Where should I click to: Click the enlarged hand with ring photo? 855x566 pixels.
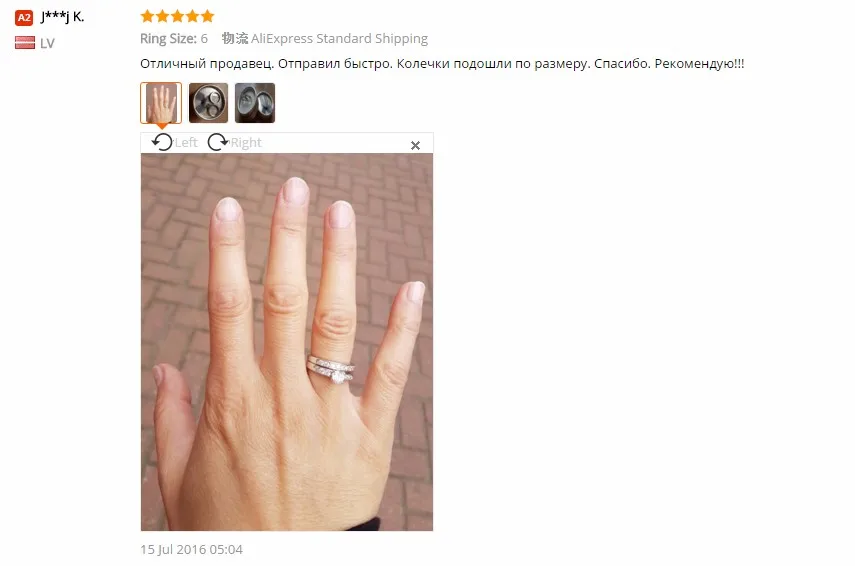tap(287, 342)
